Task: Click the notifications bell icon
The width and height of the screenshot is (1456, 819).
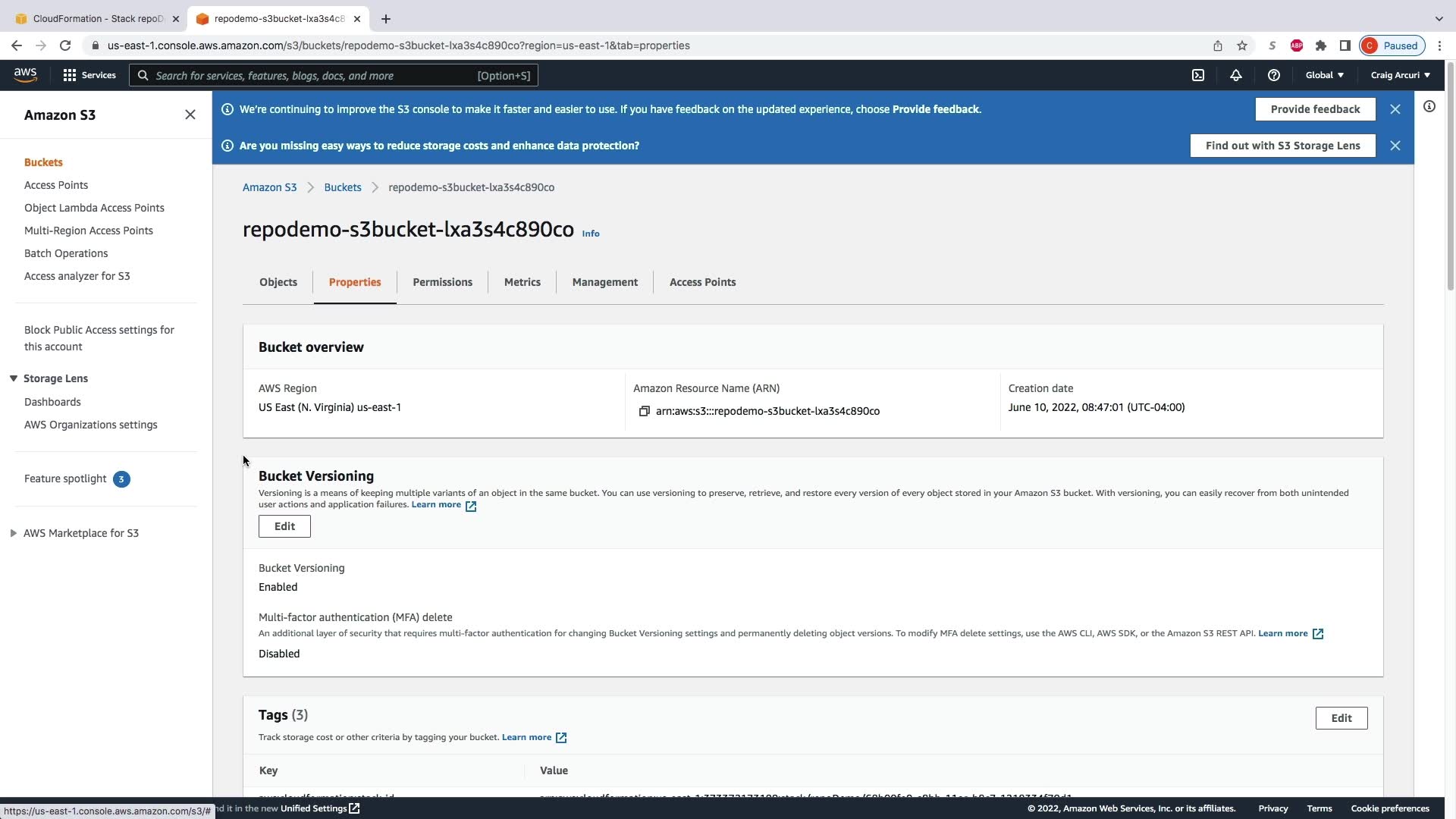Action: (x=1236, y=75)
